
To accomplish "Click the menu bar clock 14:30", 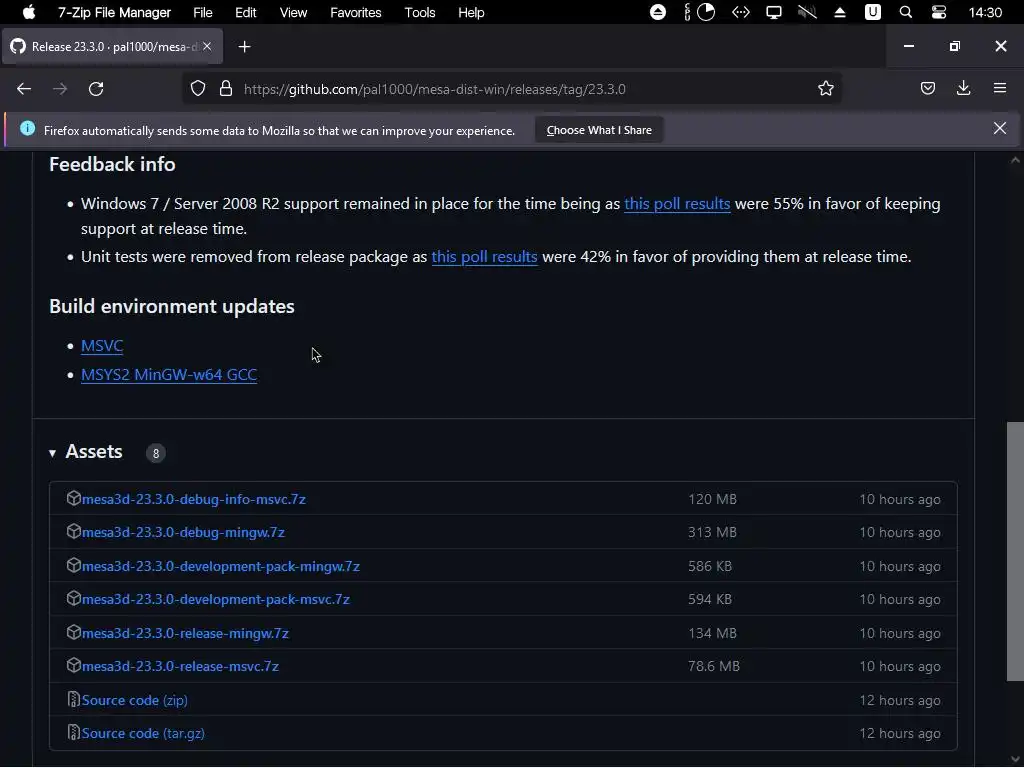I will coord(985,12).
